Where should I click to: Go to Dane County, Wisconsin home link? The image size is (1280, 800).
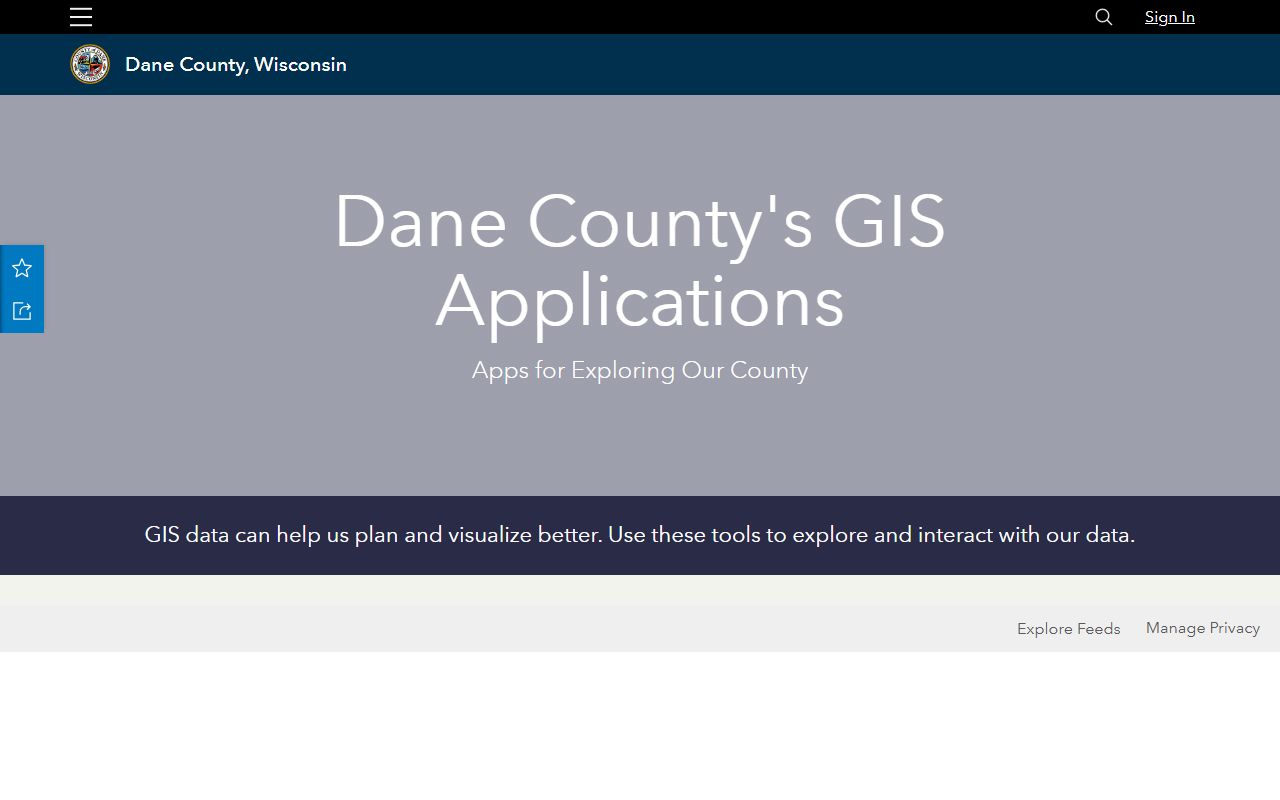click(236, 64)
